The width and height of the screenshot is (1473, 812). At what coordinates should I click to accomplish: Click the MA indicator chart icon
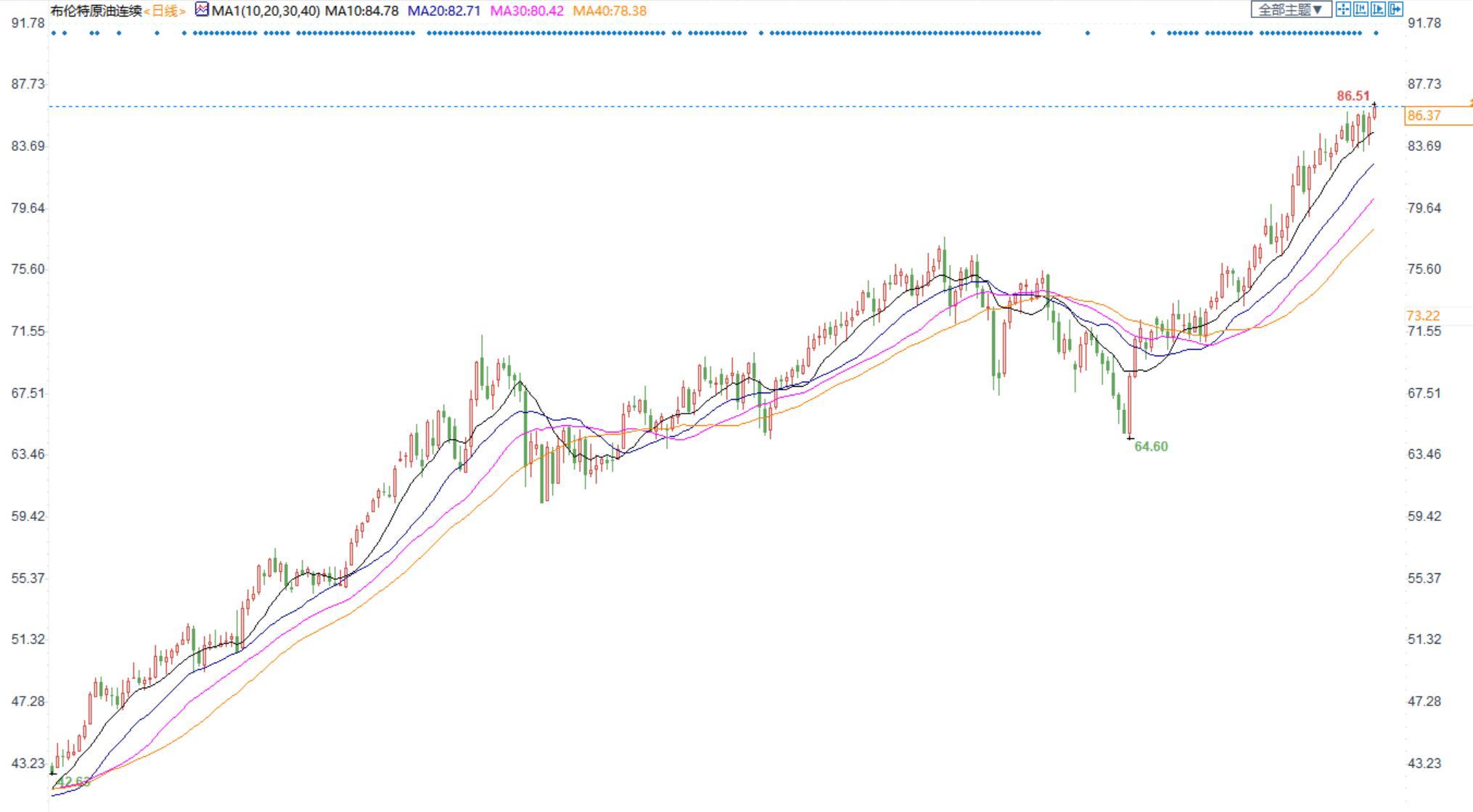(201, 10)
